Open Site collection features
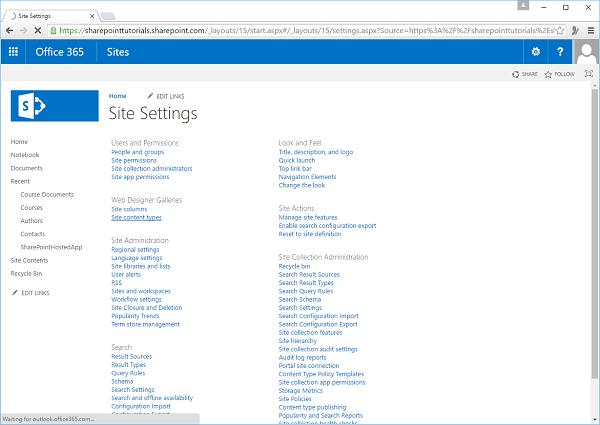This screenshot has width=600, height=425. (x=310, y=333)
